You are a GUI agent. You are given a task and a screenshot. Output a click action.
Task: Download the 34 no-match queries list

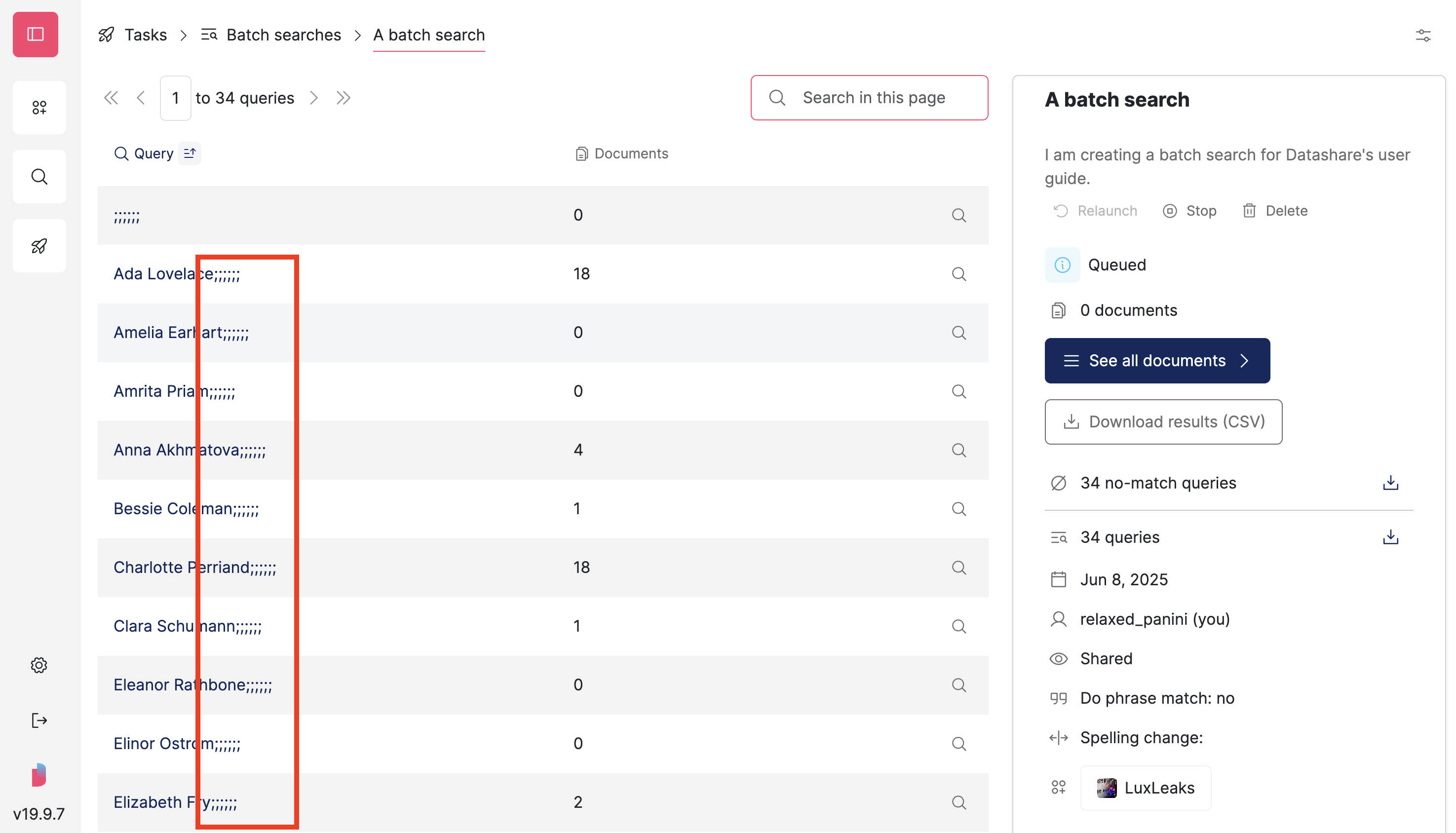1390,482
